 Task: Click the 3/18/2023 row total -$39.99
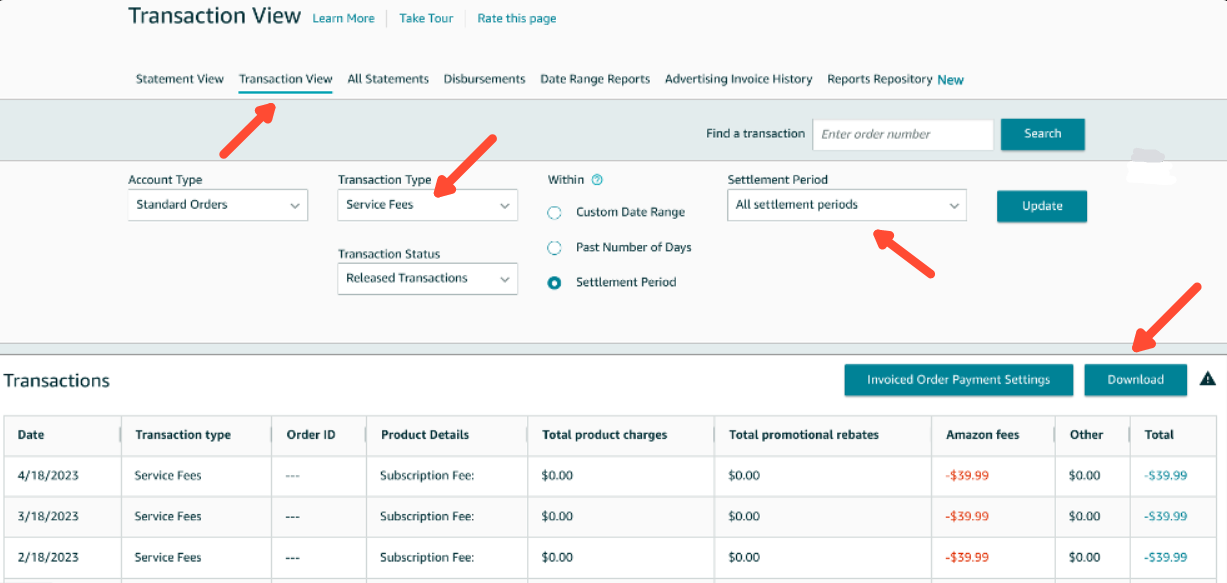1165,517
